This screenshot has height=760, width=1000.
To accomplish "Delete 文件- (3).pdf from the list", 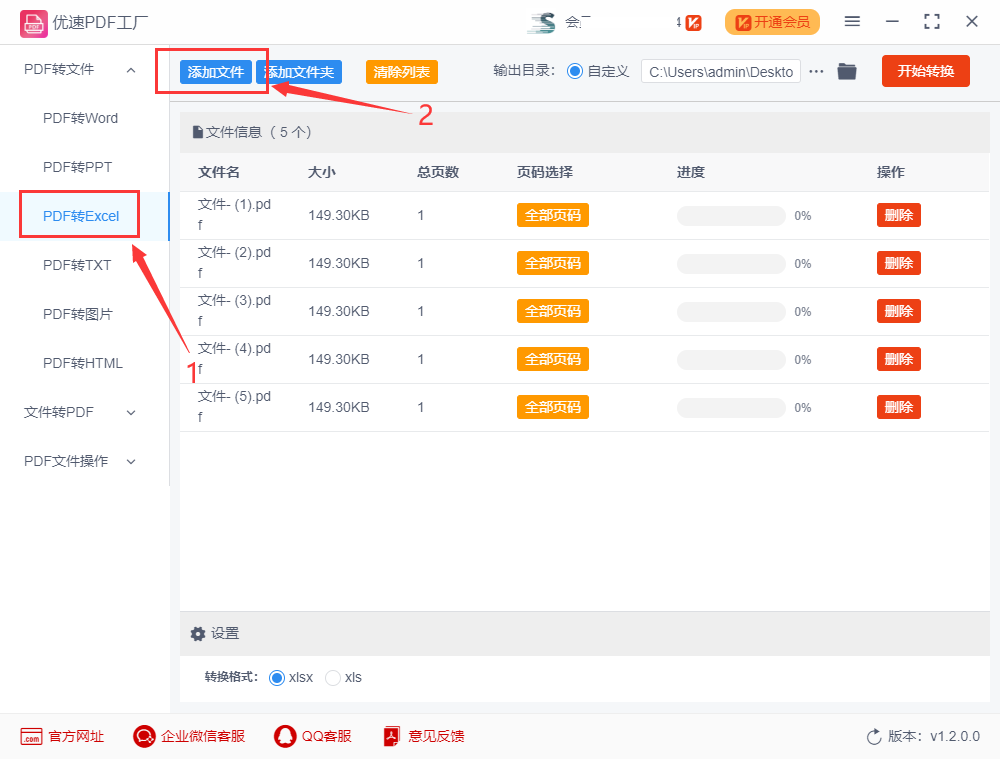I will tap(898, 311).
